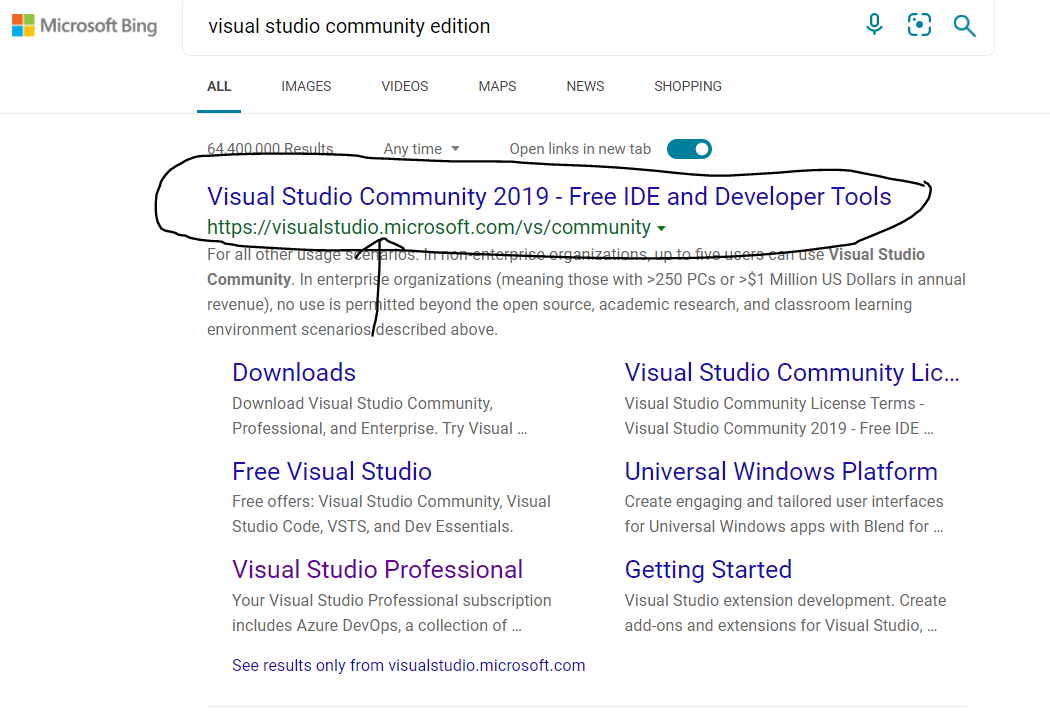
Task: Toggle Open links in new tab switch
Action: point(689,149)
